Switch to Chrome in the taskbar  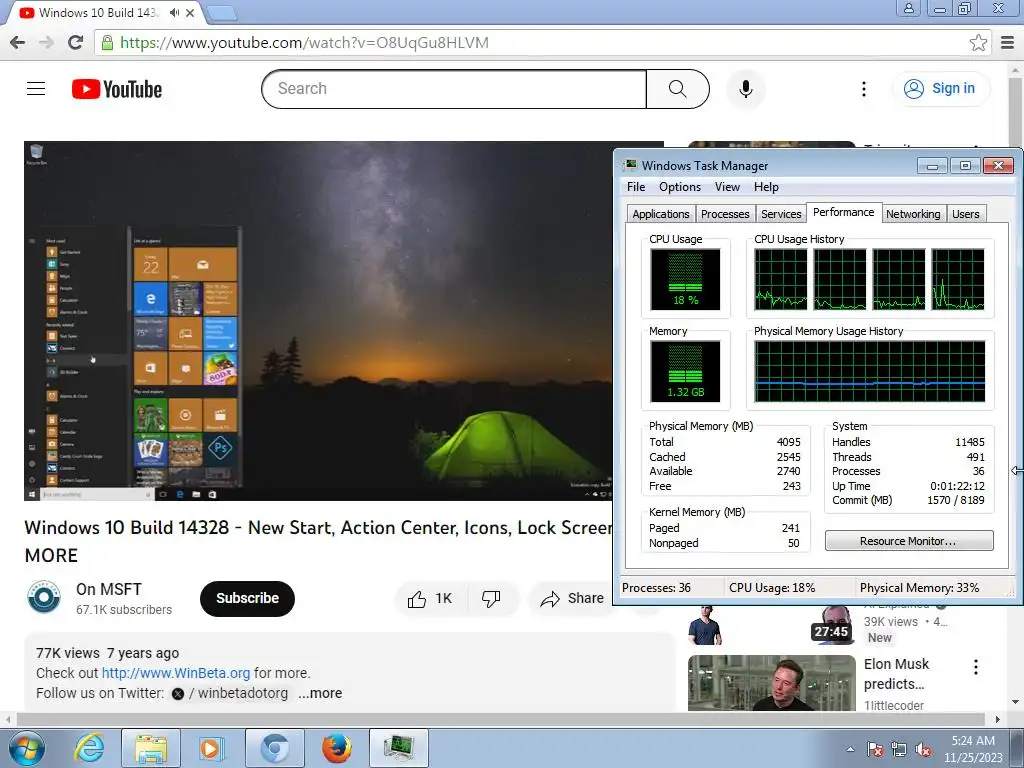[274, 748]
